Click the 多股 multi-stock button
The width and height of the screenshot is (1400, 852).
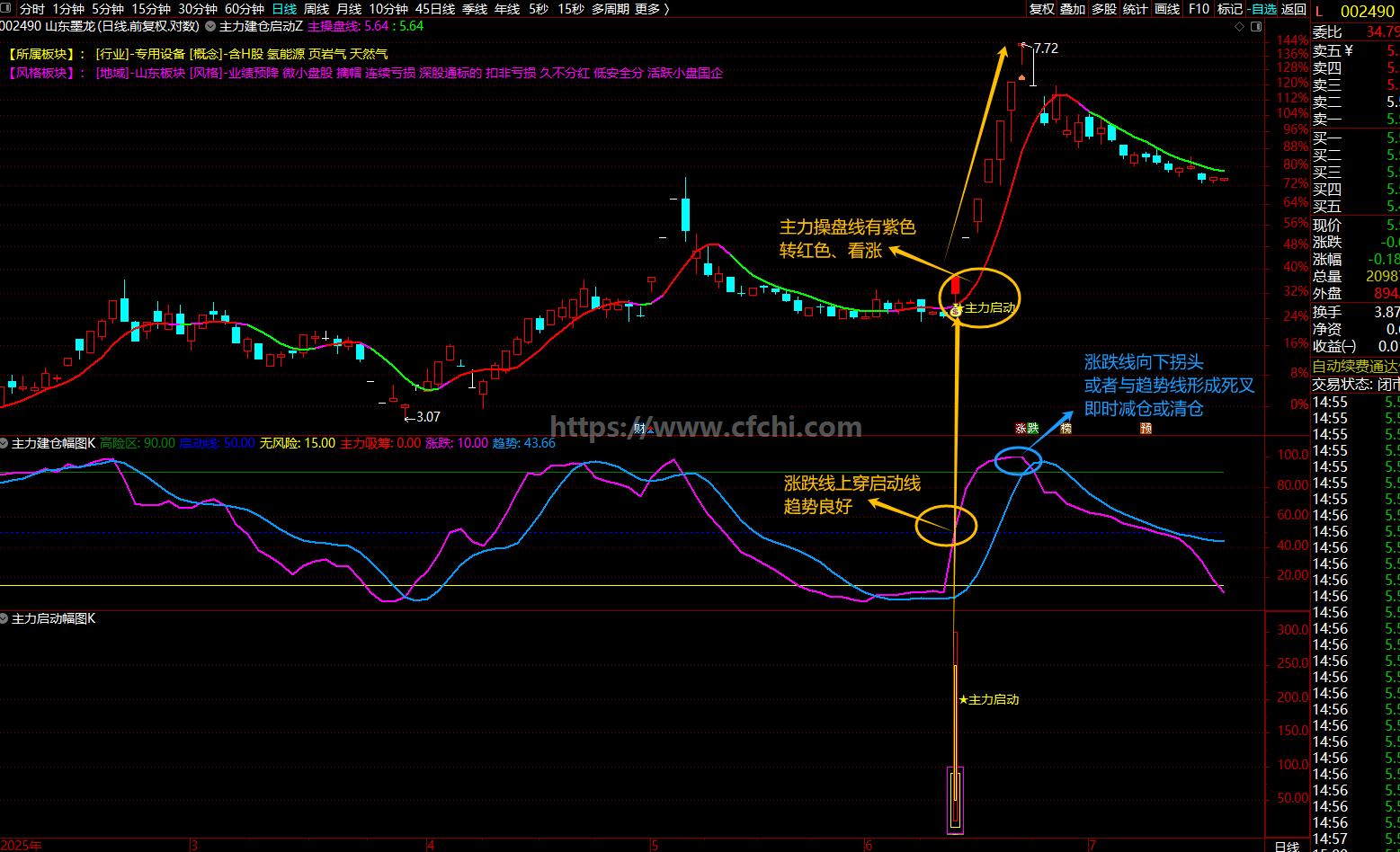[x=1103, y=9]
